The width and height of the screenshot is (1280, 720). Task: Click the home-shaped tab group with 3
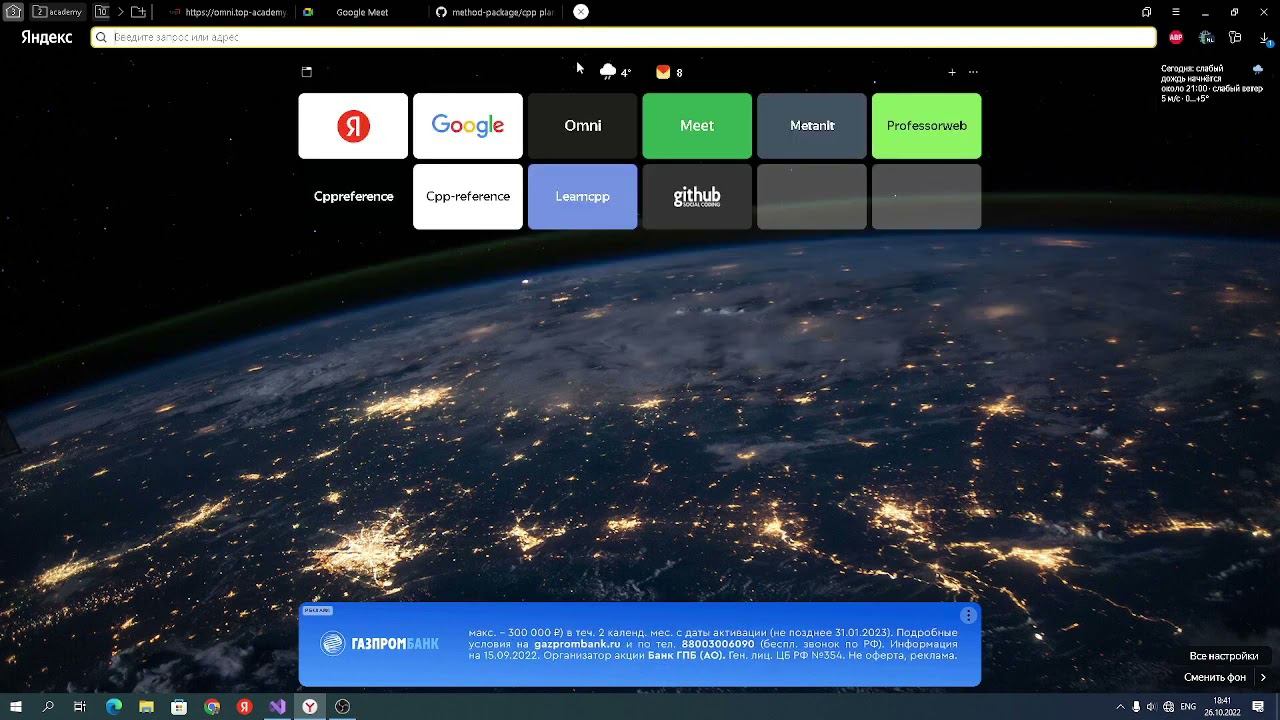(13, 12)
